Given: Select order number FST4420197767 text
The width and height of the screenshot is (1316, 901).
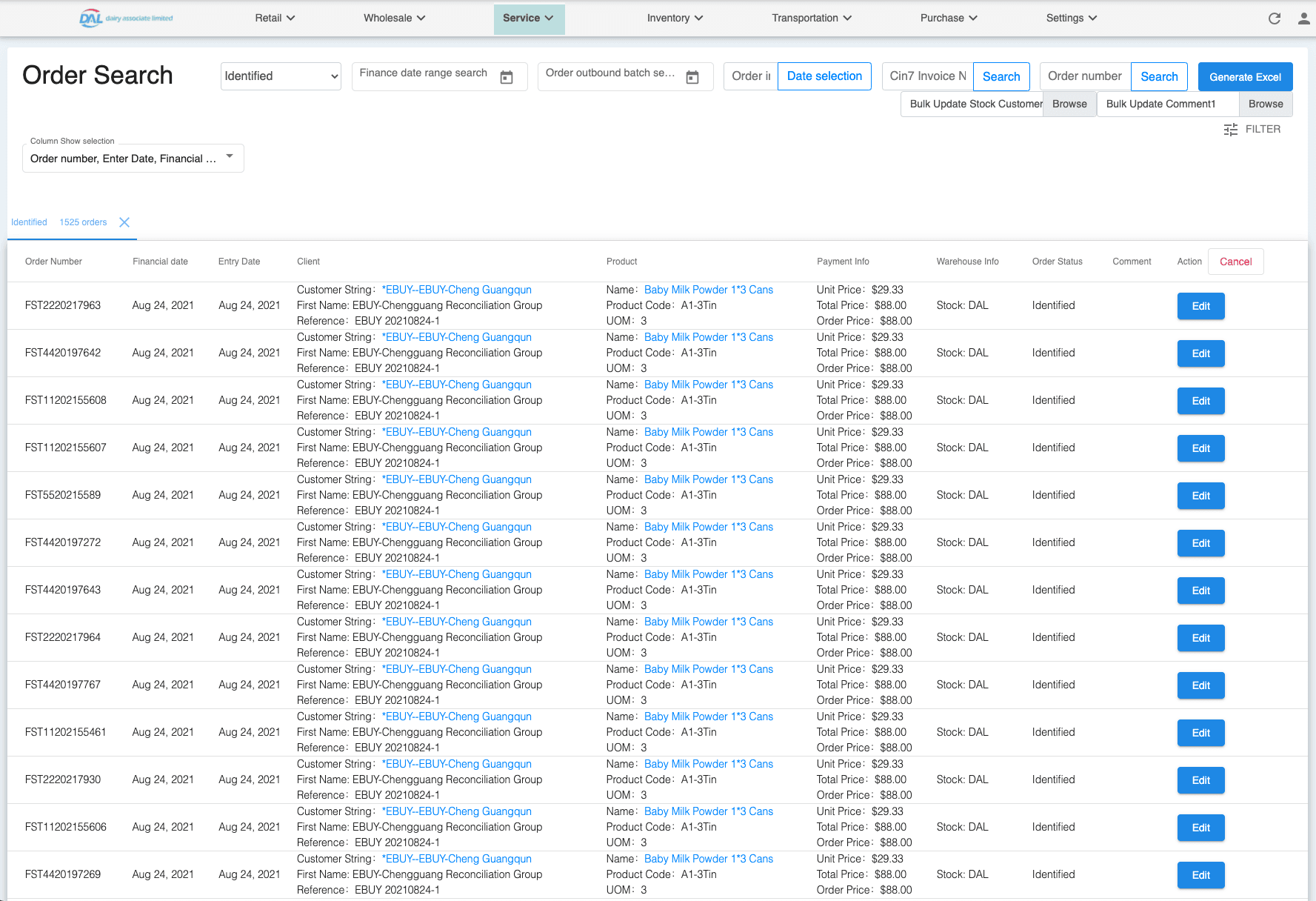Looking at the screenshot, I should 63,685.
